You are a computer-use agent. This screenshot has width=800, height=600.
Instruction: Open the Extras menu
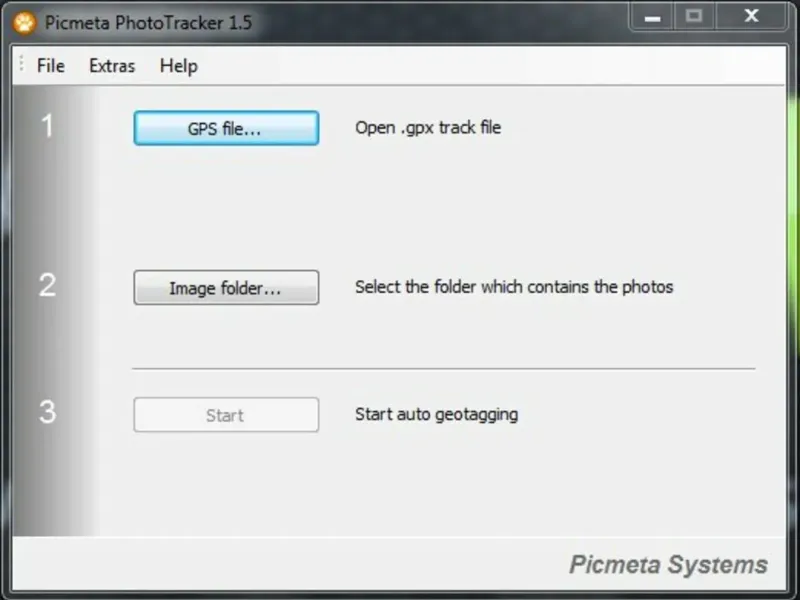point(112,66)
